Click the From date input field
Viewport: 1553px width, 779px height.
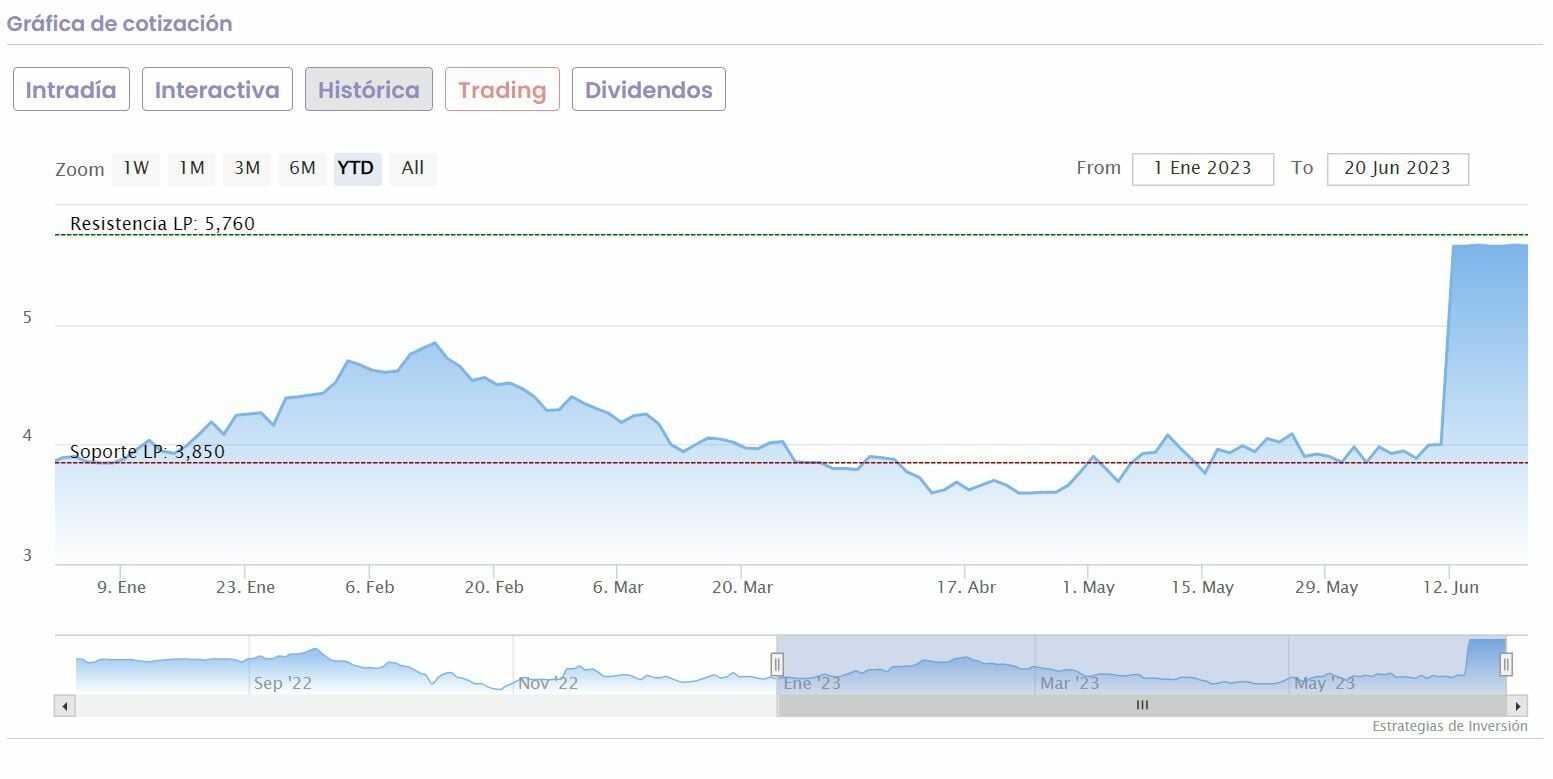click(x=1202, y=169)
